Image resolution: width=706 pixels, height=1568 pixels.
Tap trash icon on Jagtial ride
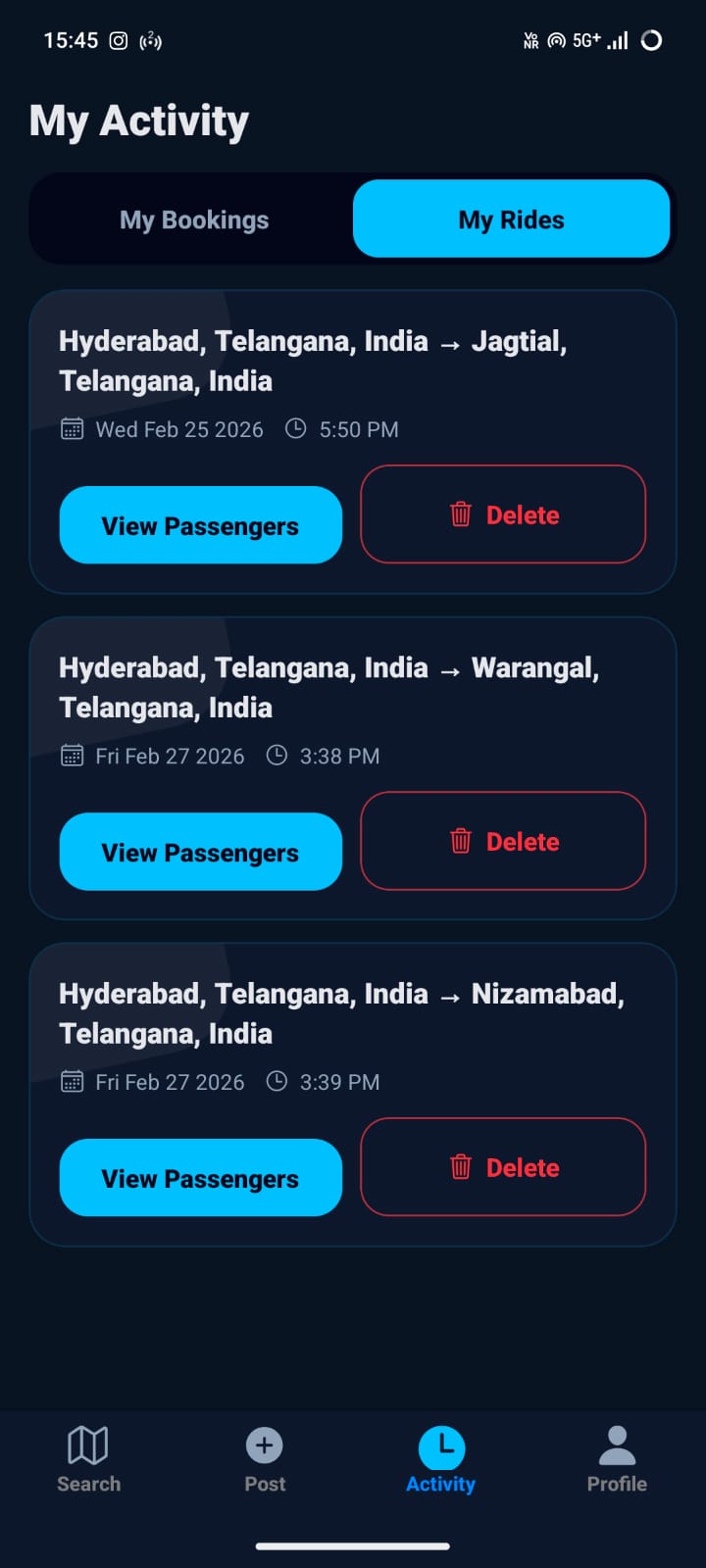click(461, 514)
